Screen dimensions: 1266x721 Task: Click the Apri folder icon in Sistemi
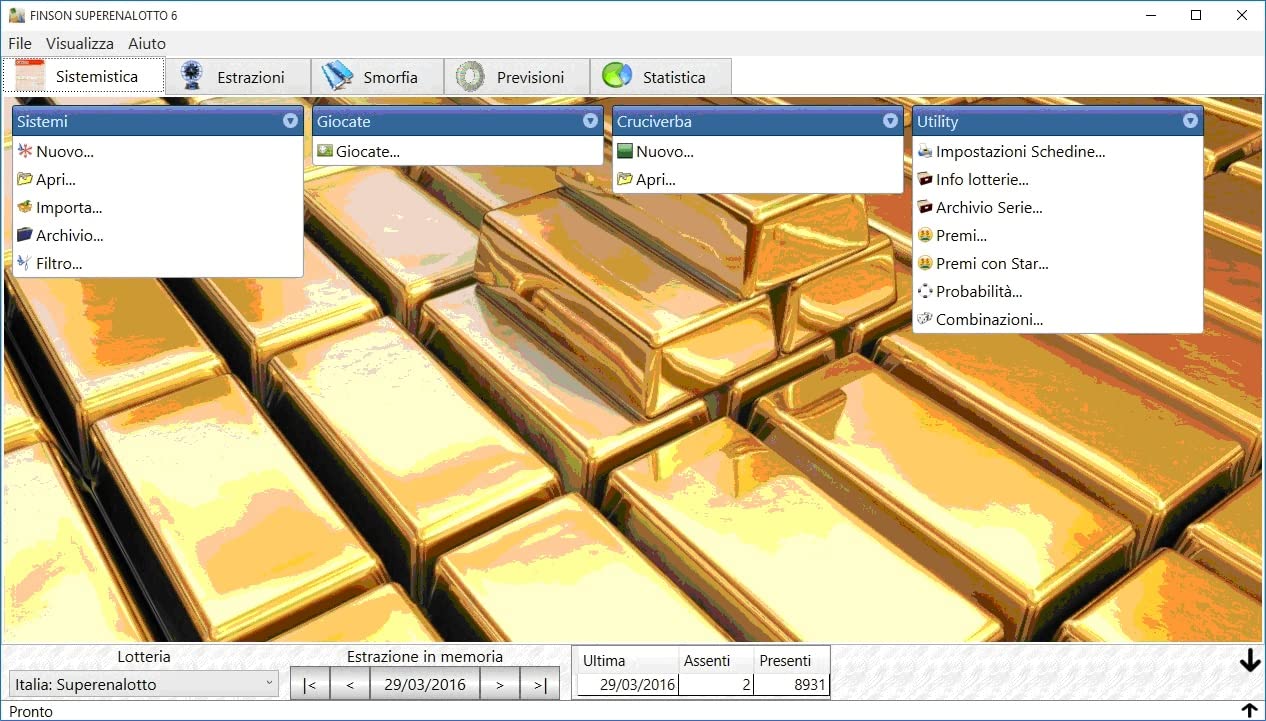point(25,180)
